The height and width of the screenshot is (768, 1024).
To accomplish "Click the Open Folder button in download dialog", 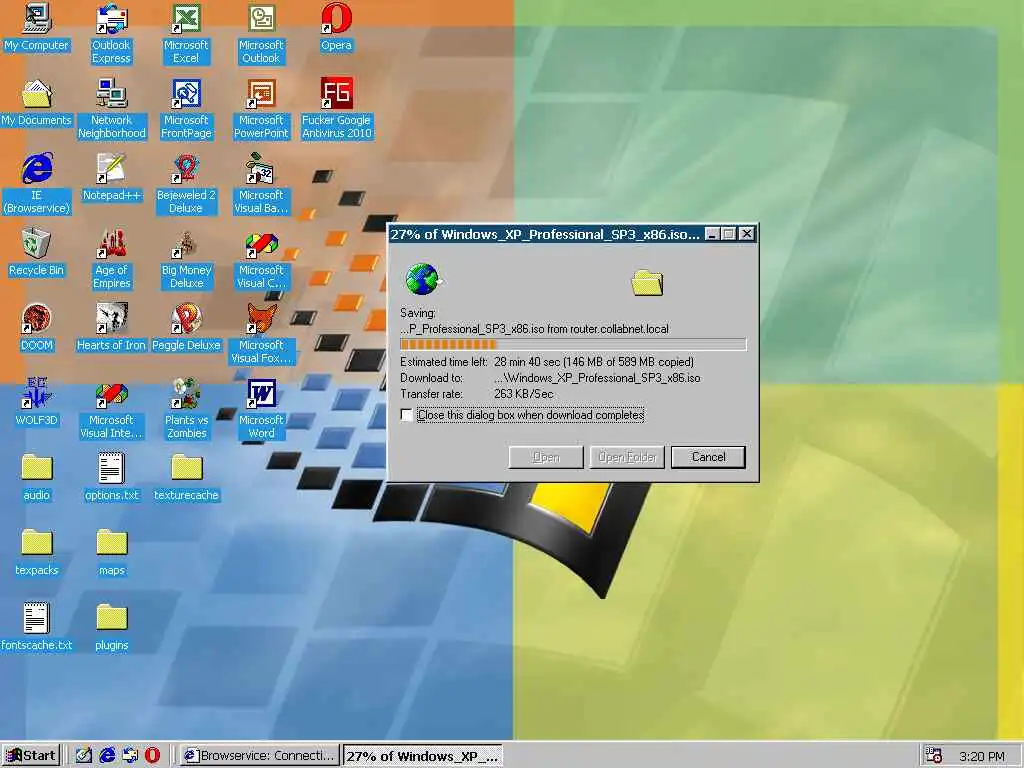I will (627, 457).
